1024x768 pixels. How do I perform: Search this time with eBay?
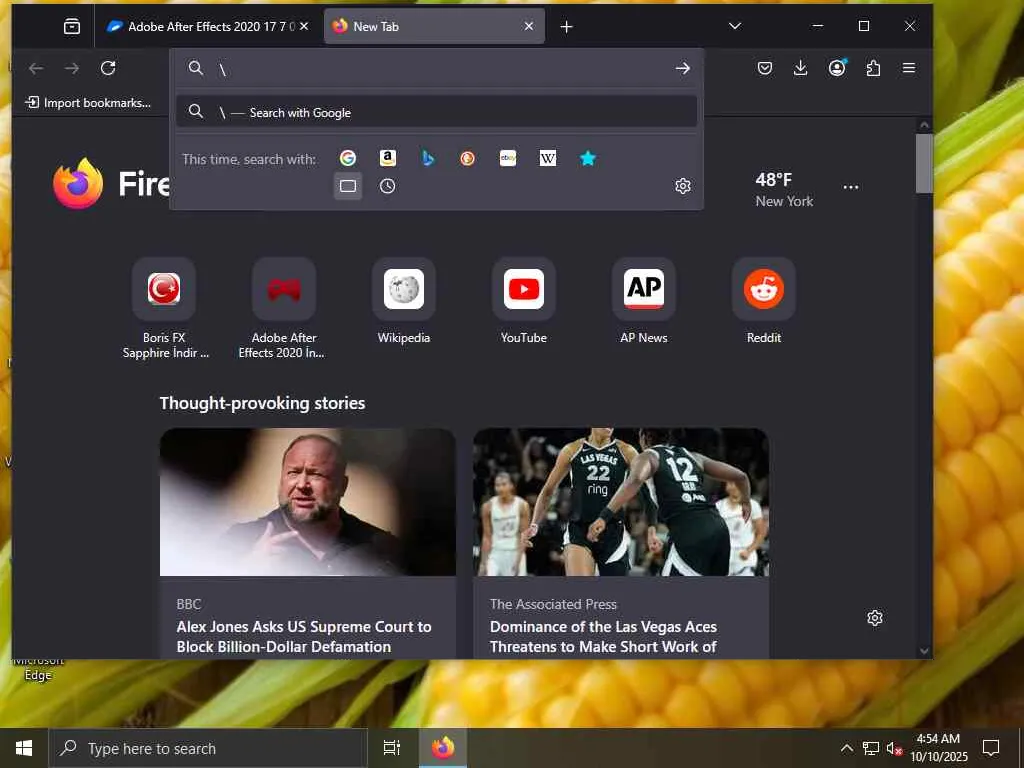tap(508, 158)
